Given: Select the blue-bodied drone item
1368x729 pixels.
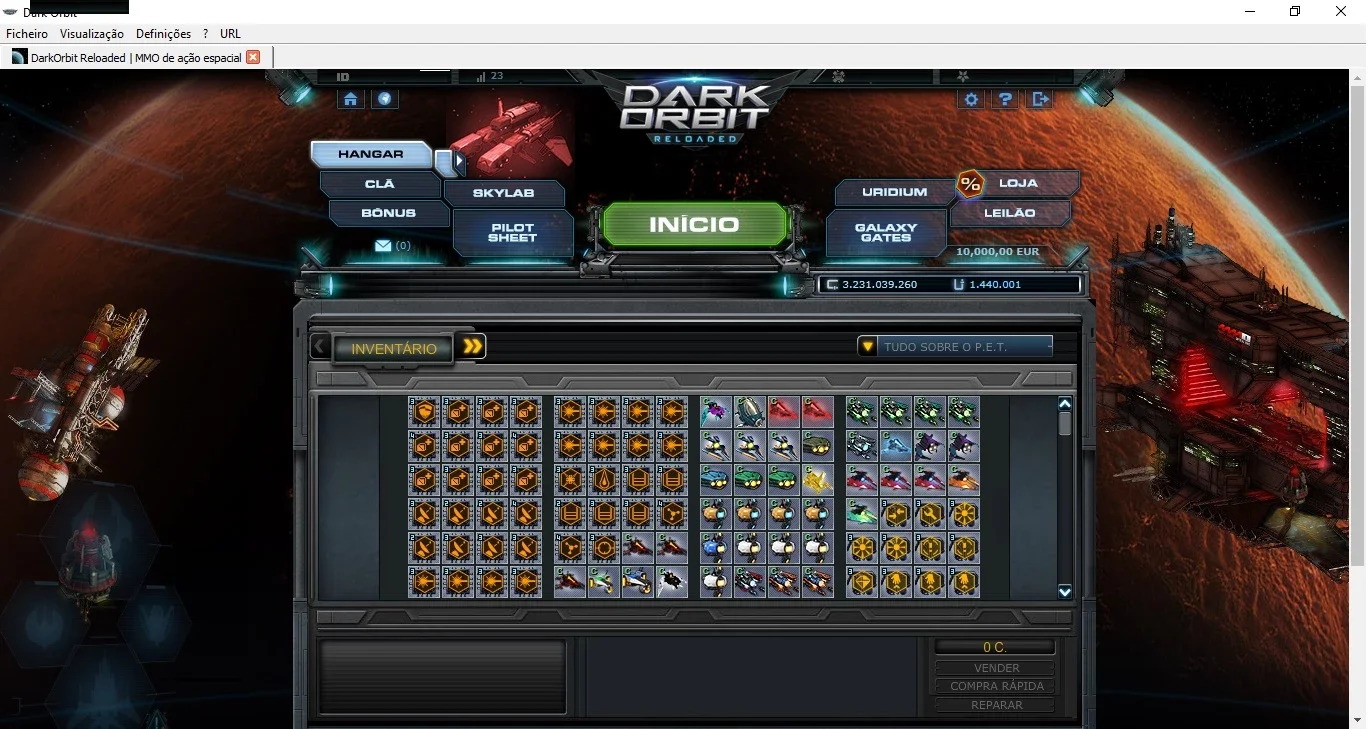Looking at the screenshot, I should (x=716, y=548).
